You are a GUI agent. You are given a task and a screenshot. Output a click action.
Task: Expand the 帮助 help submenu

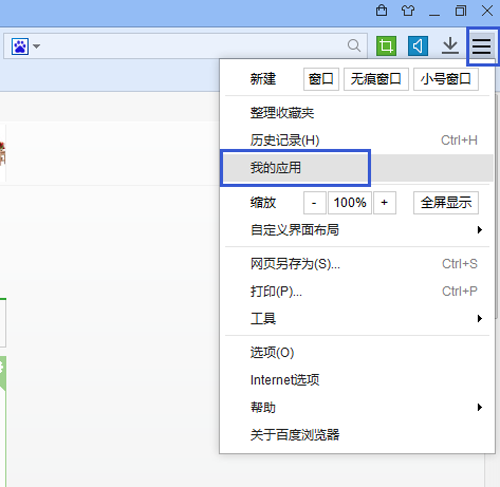pyautogui.click(x=357, y=407)
